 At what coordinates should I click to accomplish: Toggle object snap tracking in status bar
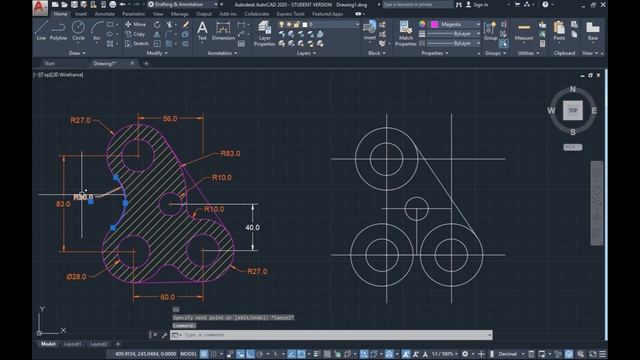point(291,354)
